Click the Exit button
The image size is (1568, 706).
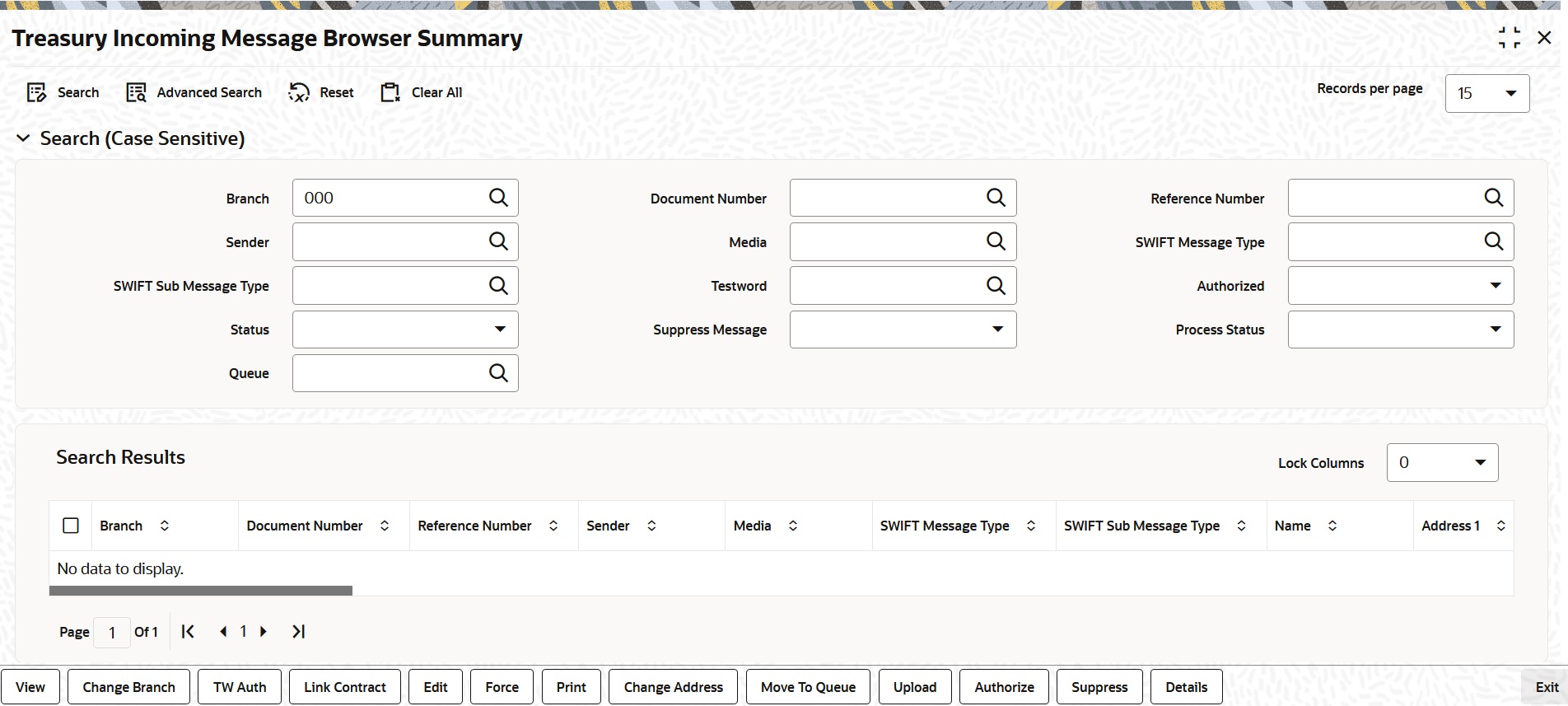pos(1547,687)
